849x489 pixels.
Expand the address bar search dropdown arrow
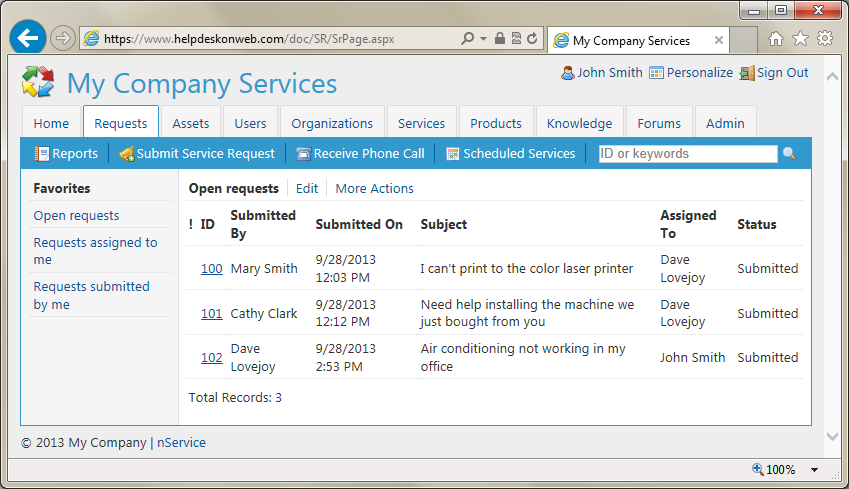pyautogui.click(x=484, y=38)
